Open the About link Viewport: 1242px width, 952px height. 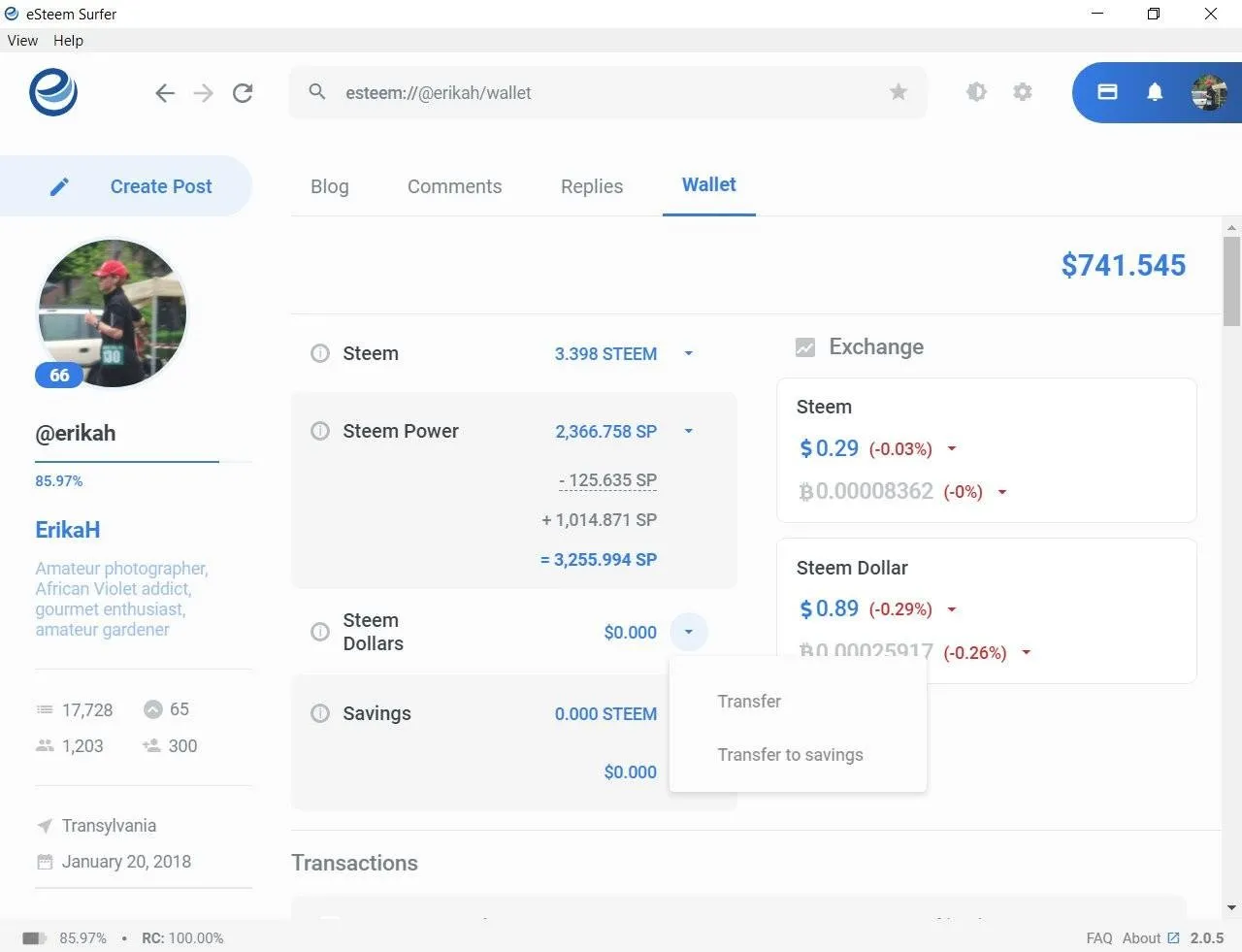click(1141, 938)
